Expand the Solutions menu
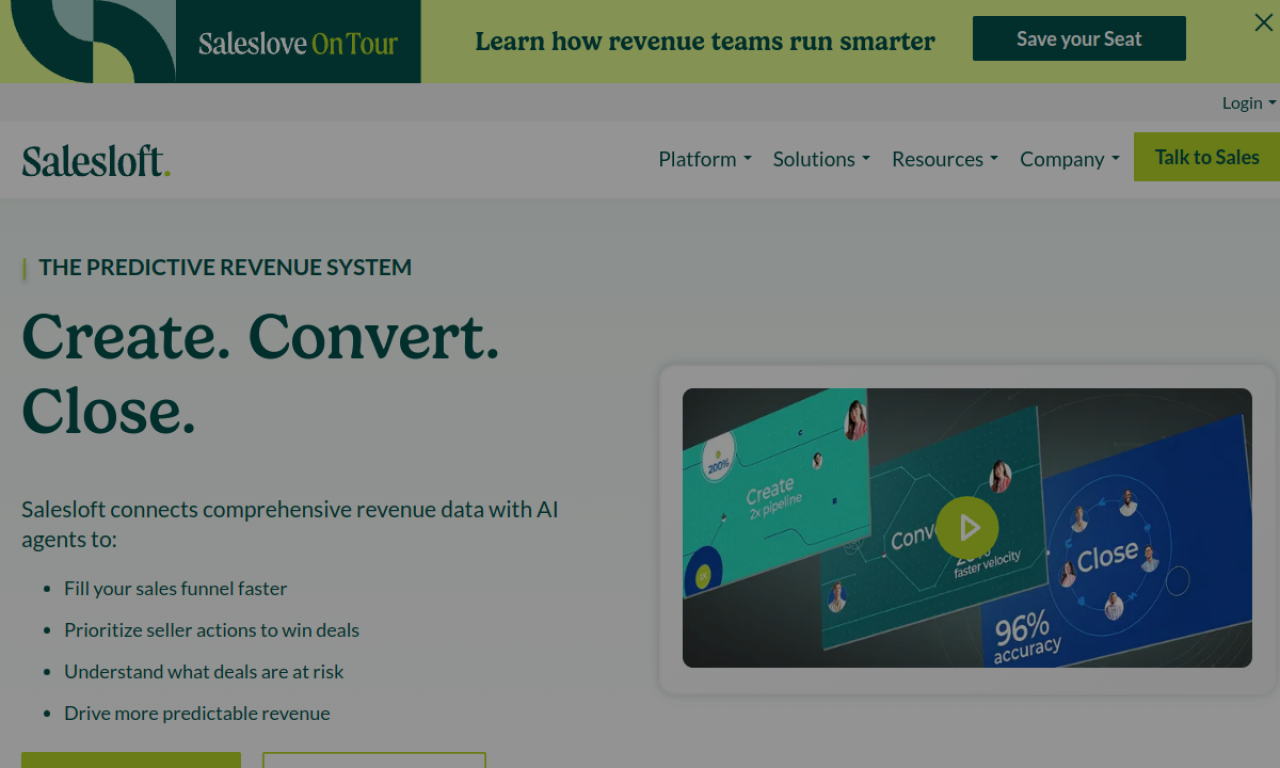This screenshot has height=768, width=1280. 820,159
